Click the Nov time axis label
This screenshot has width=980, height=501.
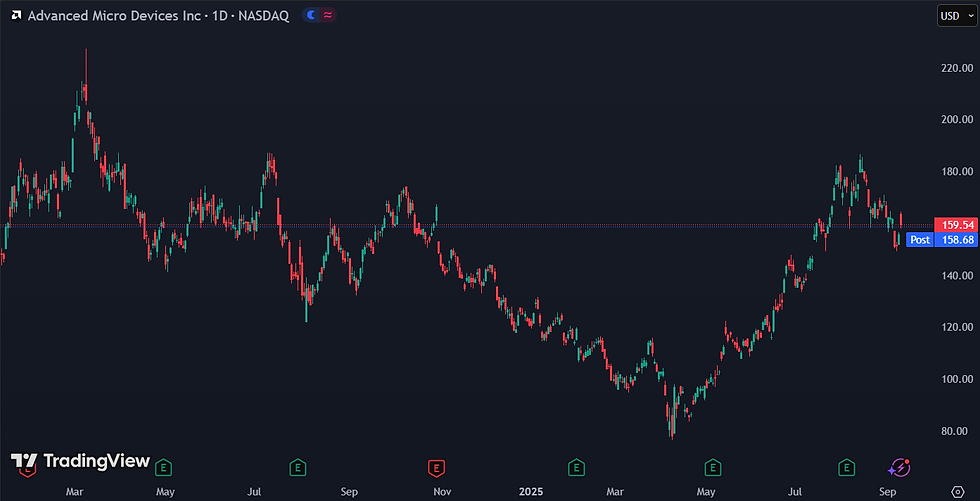pos(442,492)
